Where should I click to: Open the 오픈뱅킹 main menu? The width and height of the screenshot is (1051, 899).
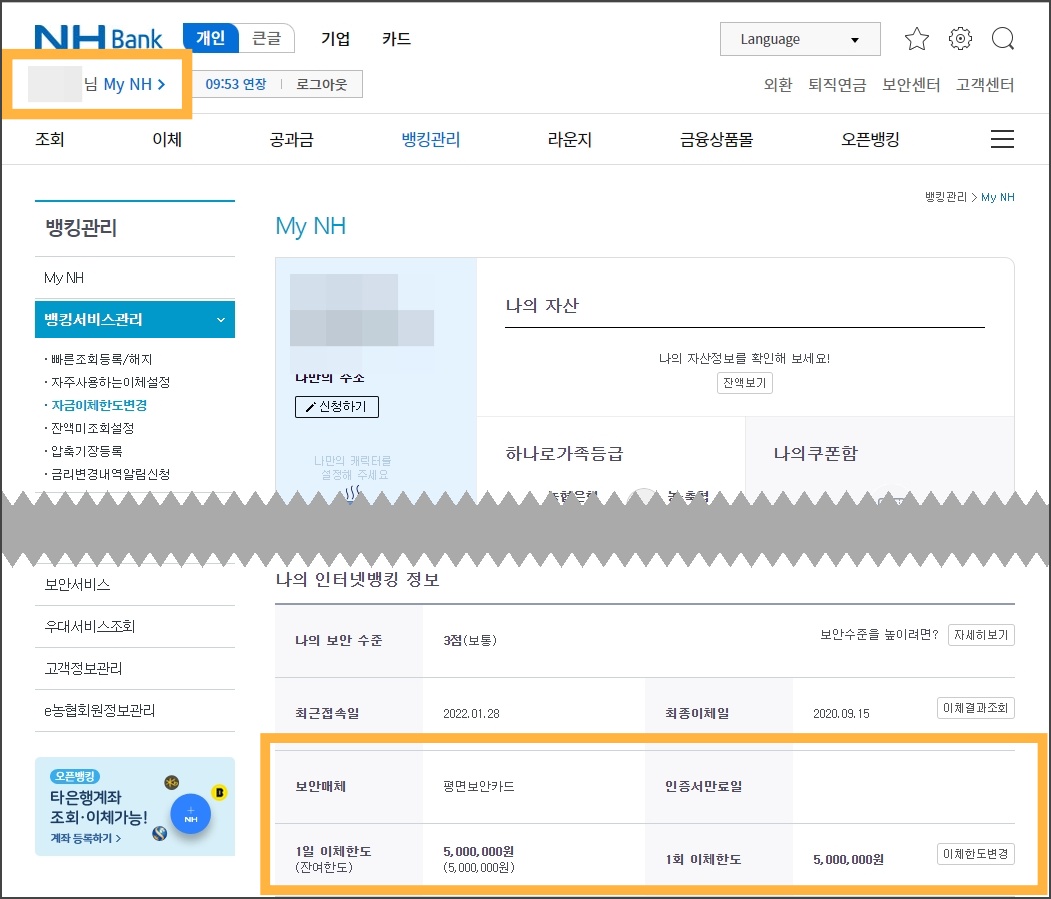[870, 139]
